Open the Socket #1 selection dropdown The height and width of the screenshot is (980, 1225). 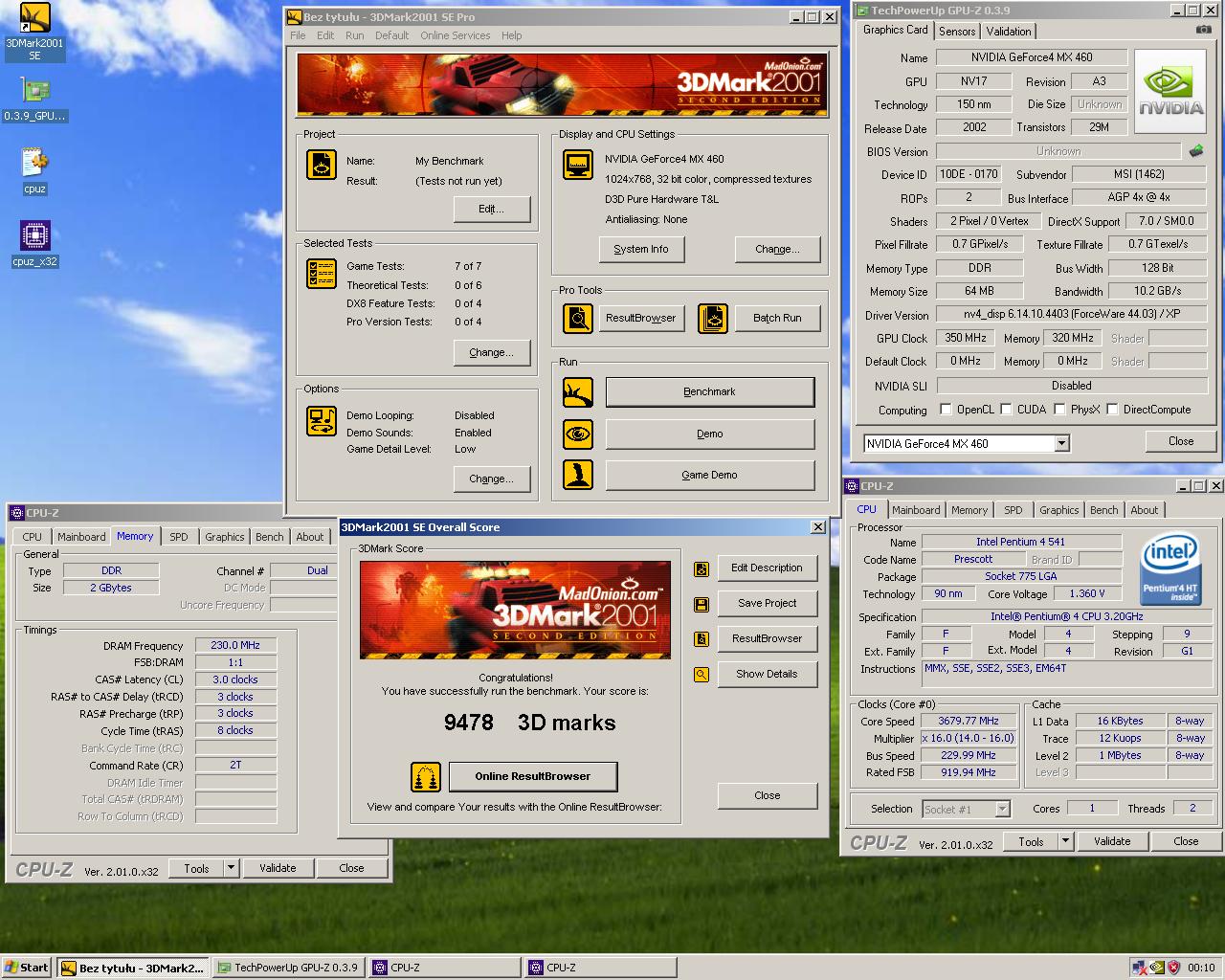pos(1002,809)
